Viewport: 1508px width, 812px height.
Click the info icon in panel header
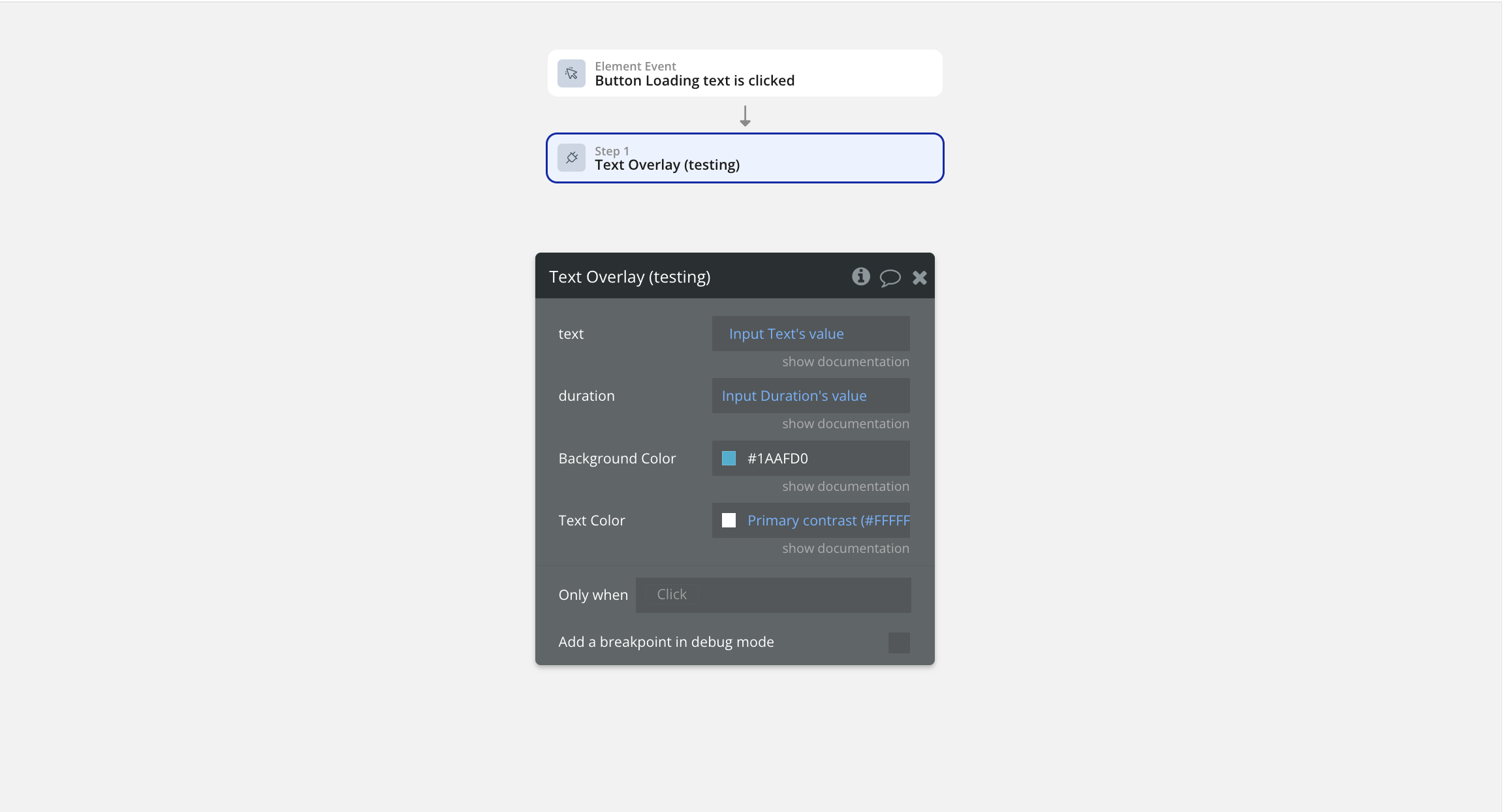(x=860, y=277)
